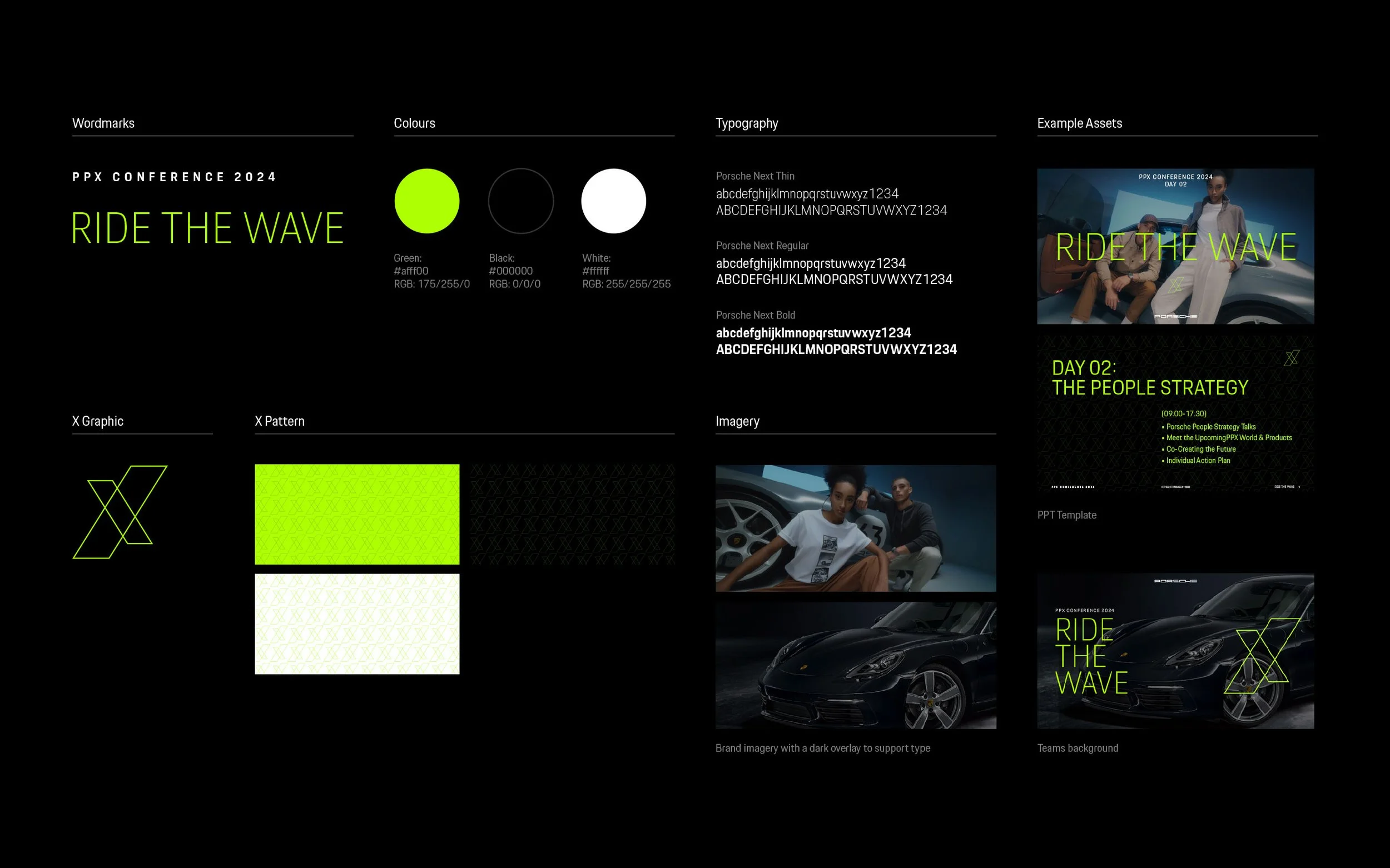Click the RIDE THE WAVE wordmark
The image size is (1390, 868).
pyautogui.click(x=207, y=228)
